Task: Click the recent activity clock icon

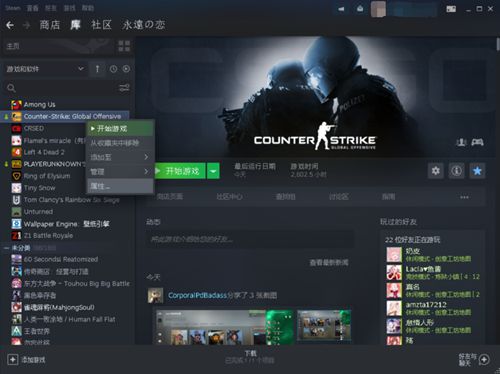Action: [x=113, y=69]
